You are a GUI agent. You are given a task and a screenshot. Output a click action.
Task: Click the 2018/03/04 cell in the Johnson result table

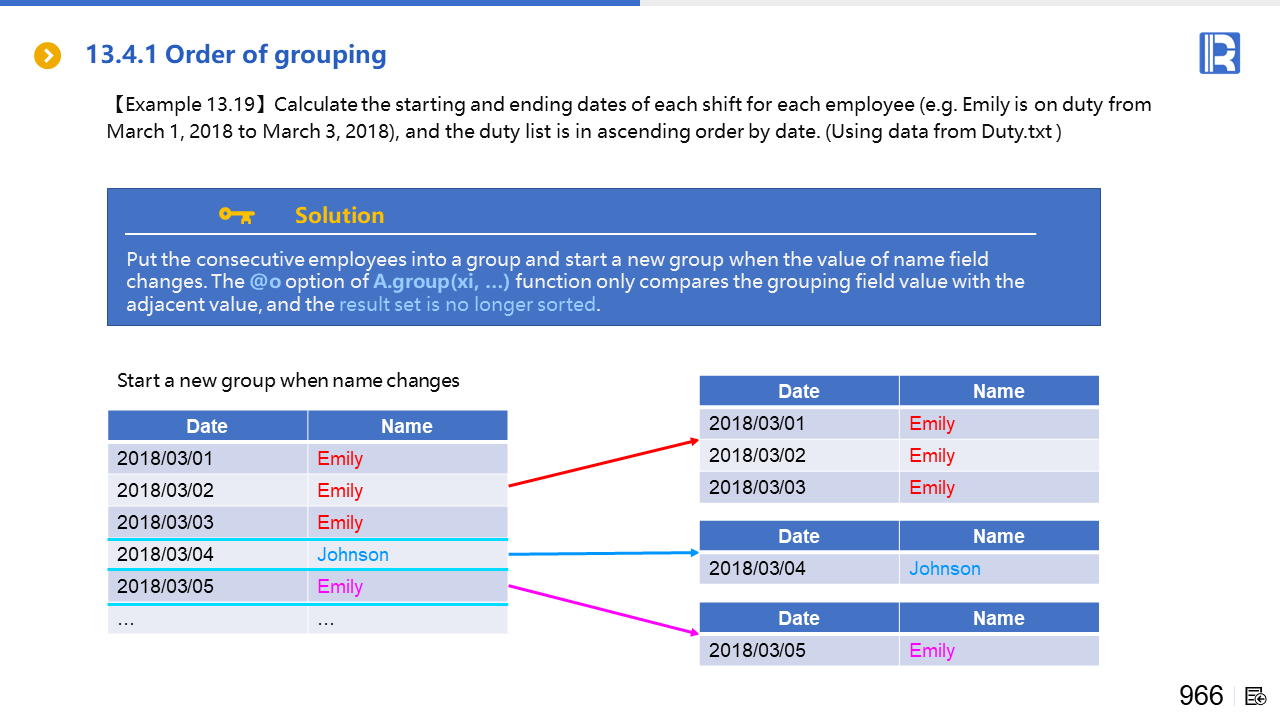(x=757, y=569)
